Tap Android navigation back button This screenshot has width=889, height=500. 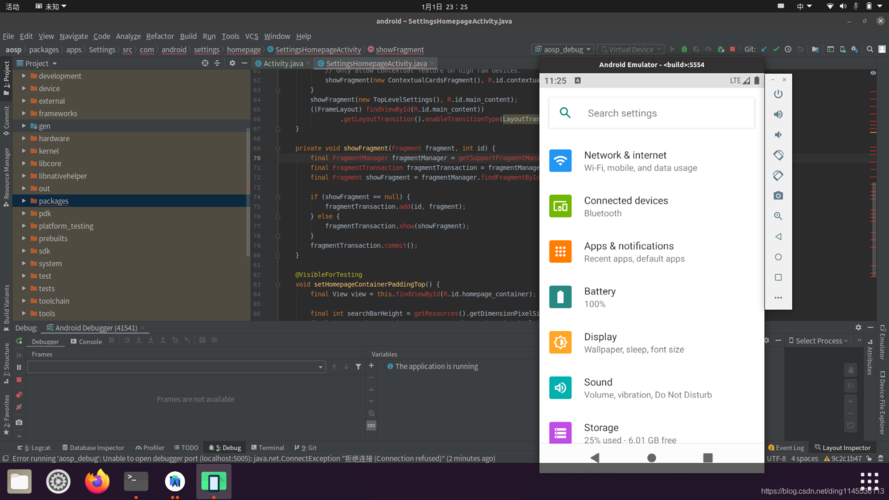point(595,457)
